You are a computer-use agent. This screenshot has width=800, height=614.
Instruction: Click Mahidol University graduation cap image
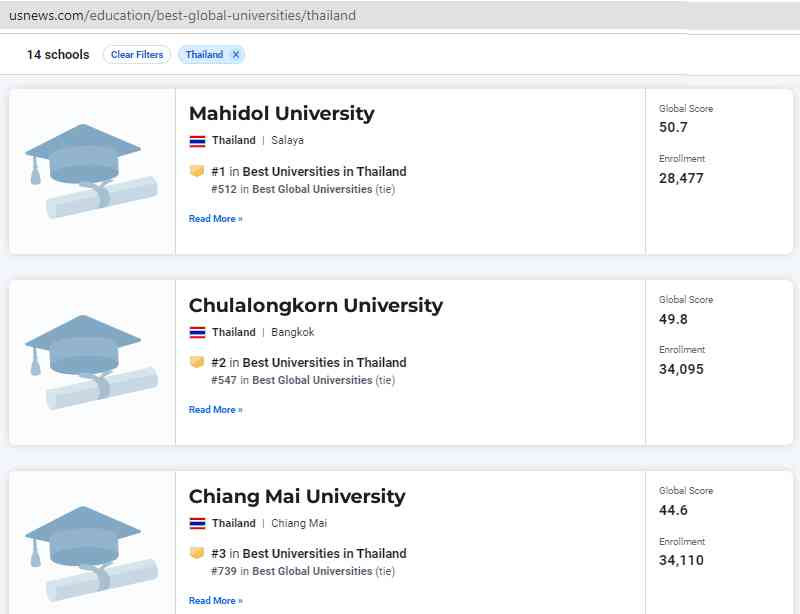tap(91, 170)
